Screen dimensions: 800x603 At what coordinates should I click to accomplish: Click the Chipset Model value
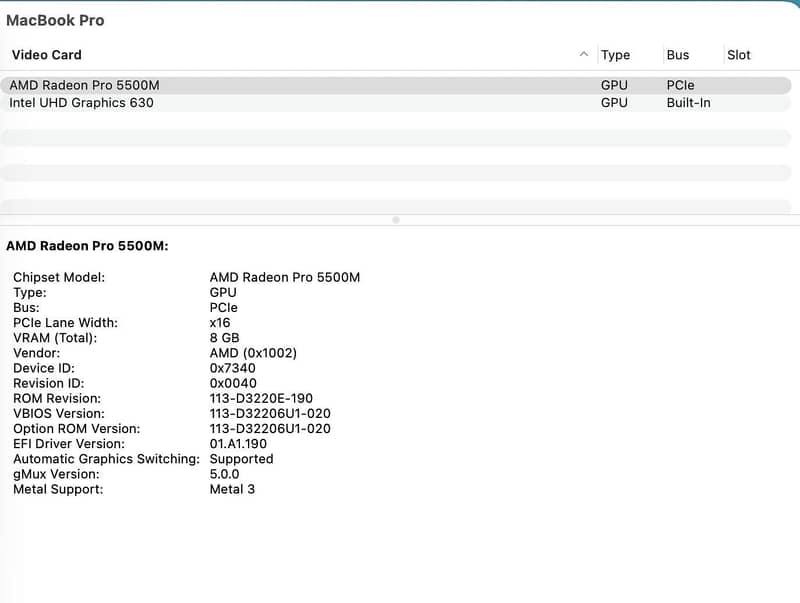(285, 277)
